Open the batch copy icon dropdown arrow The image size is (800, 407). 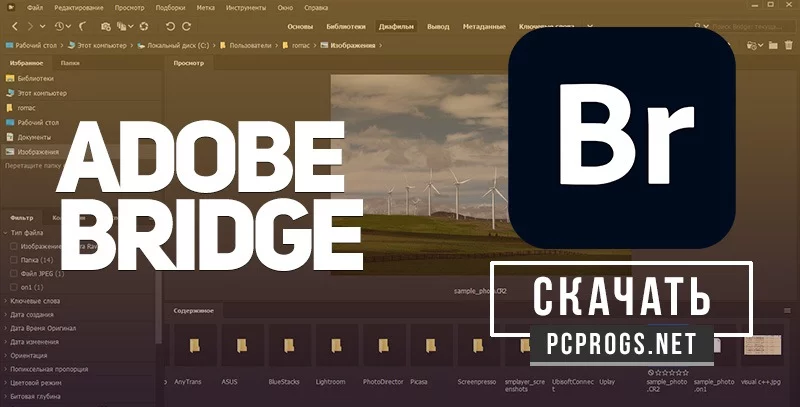131,27
